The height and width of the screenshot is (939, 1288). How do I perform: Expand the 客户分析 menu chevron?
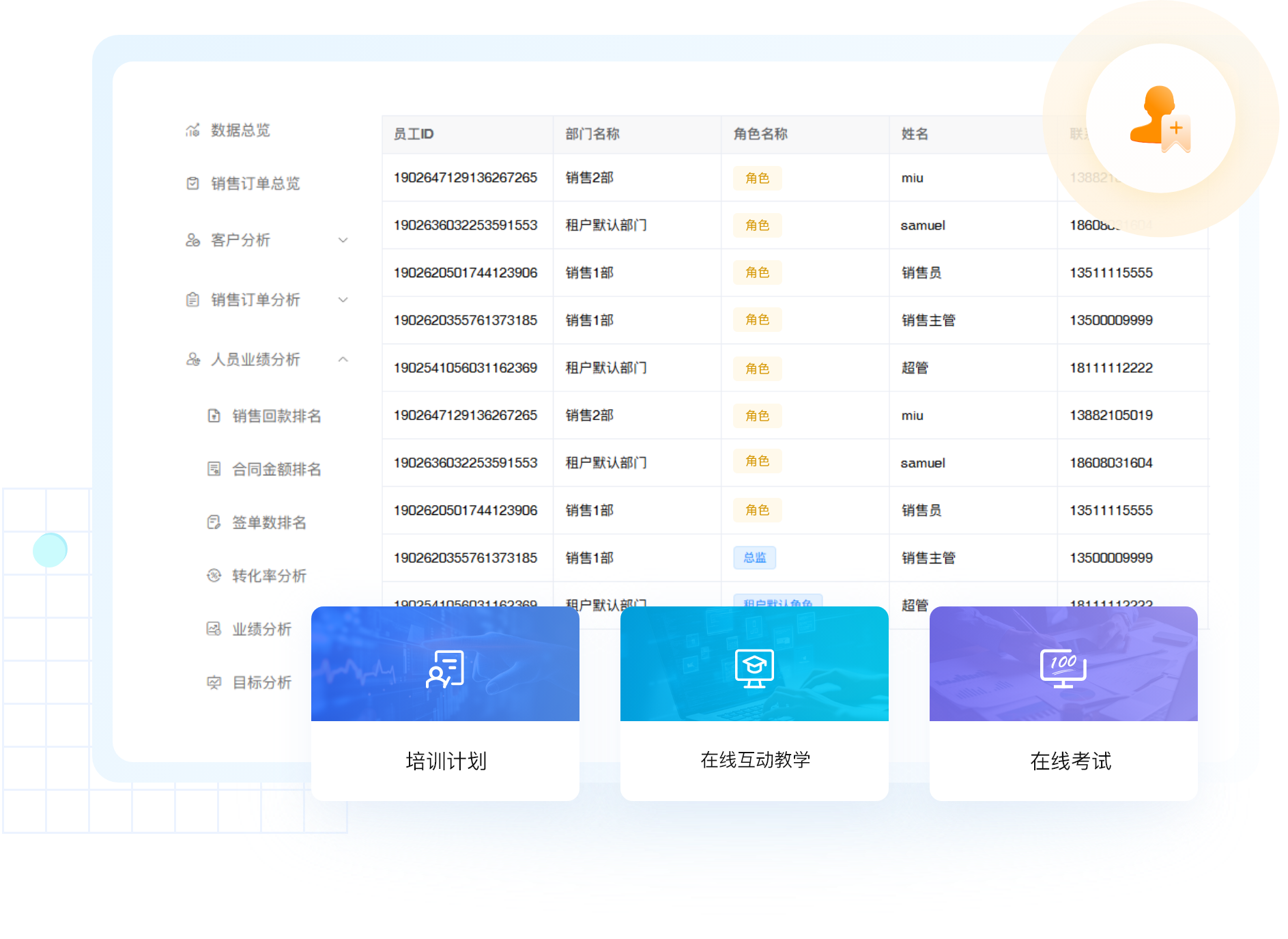(x=343, y=240)
